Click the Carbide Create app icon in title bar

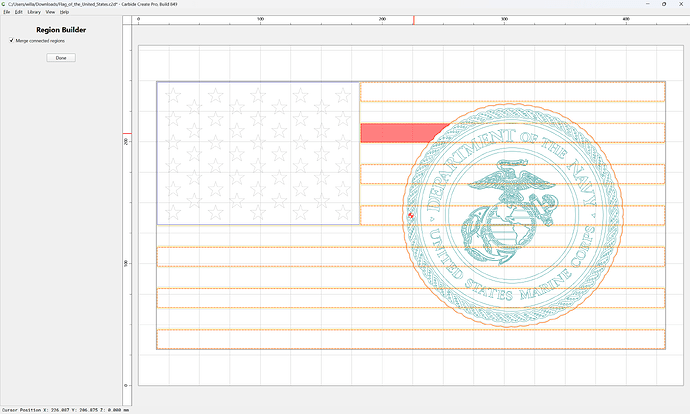point(4,4)
